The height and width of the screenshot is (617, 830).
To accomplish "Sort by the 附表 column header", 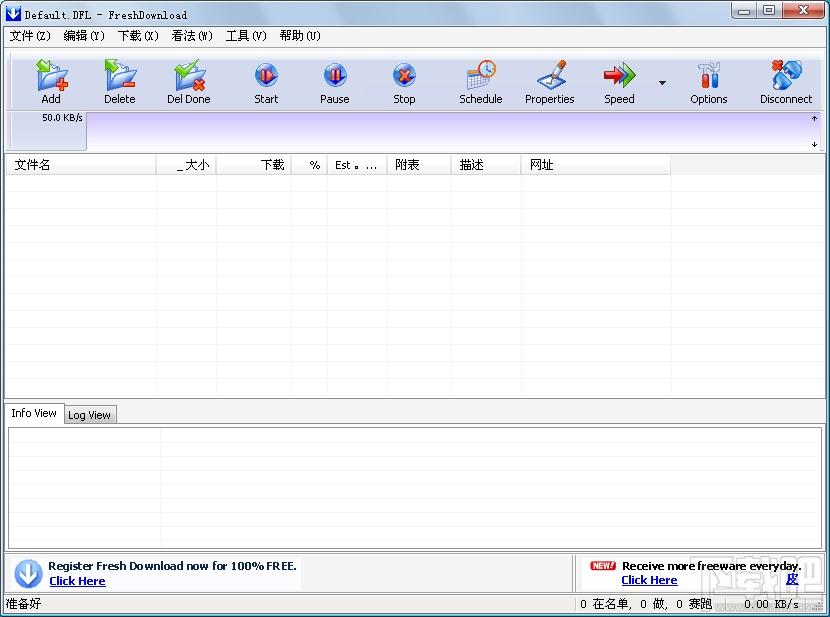I will click(x=419, y=165).
